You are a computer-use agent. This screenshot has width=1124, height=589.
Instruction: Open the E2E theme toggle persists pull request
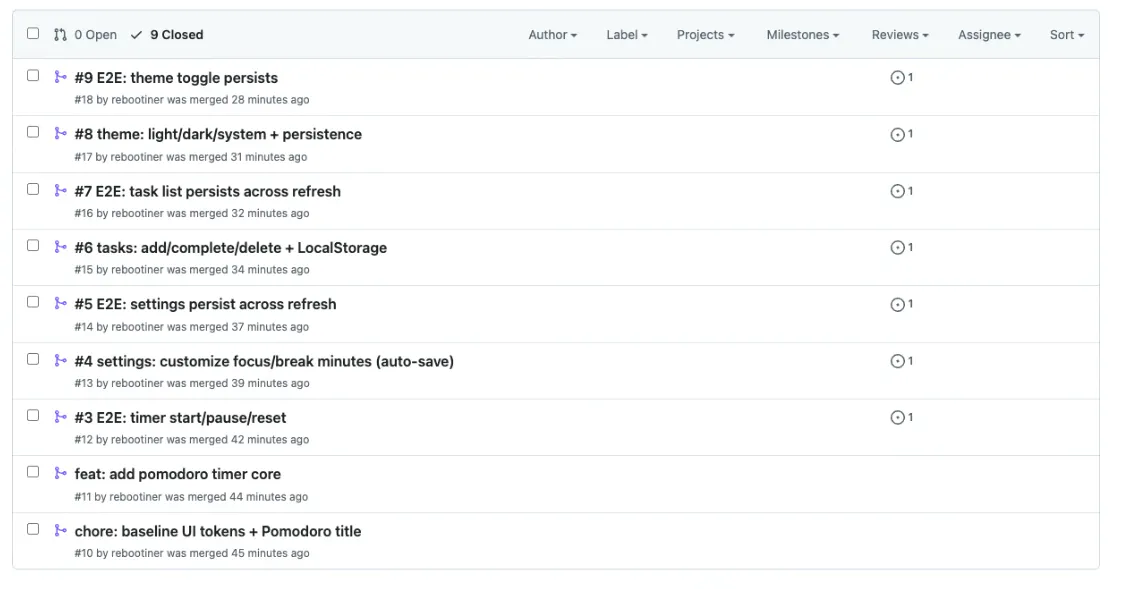(x=176, y=78)
